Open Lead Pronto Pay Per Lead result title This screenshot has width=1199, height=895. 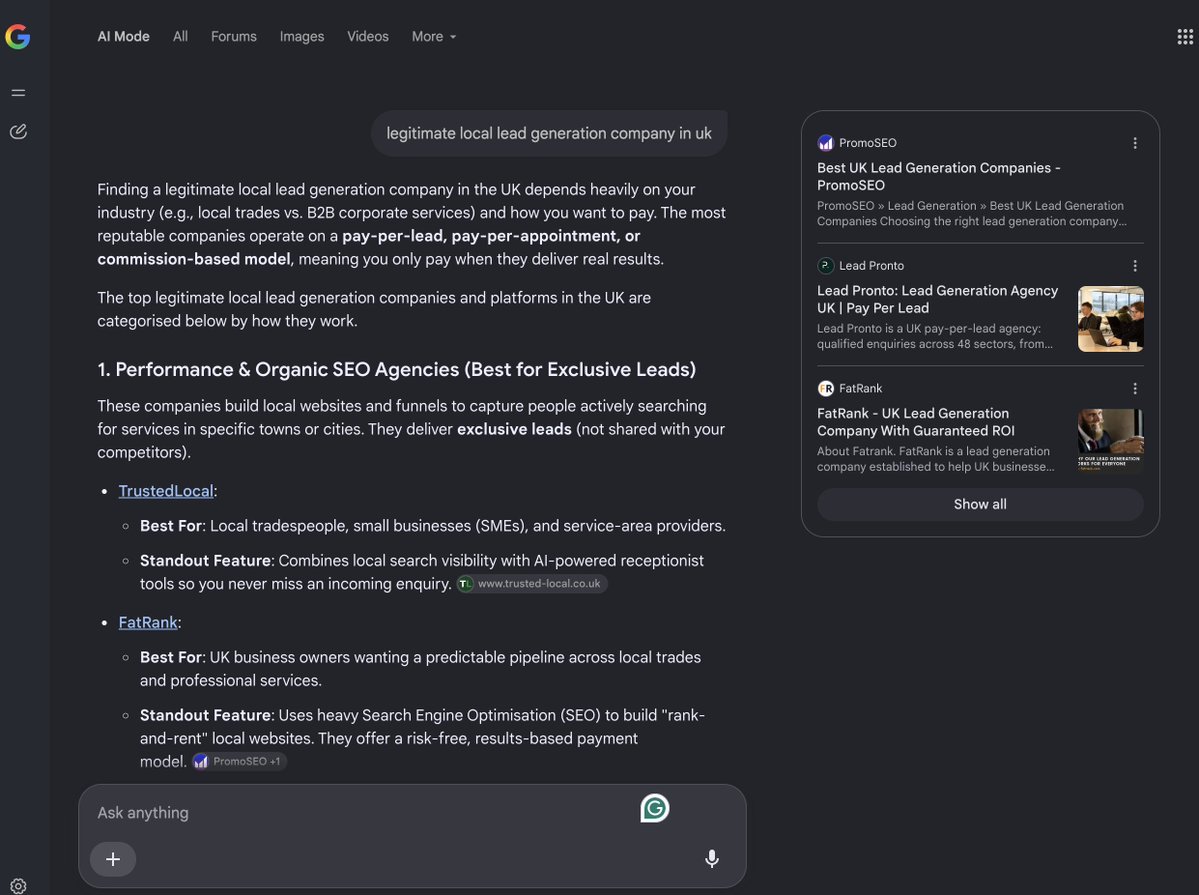[x=937, y=299]
